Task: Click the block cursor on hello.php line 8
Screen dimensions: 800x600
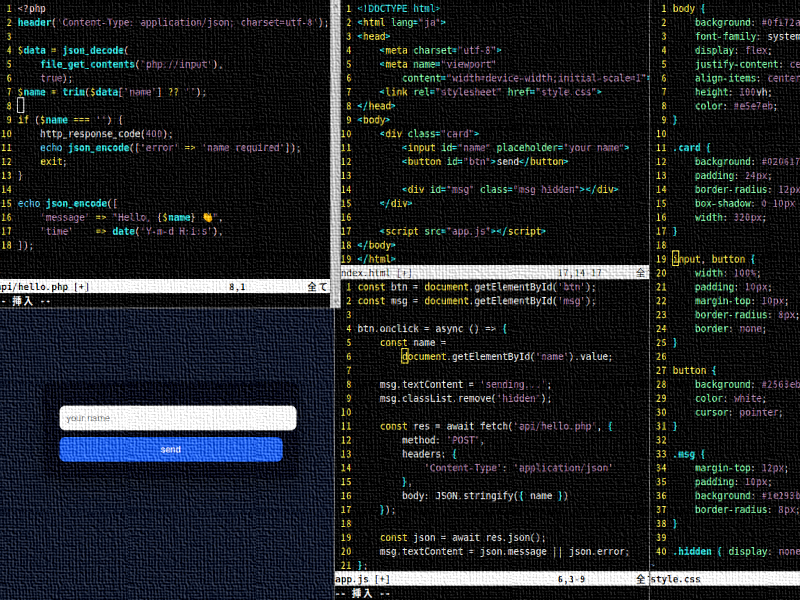Action: [21, 105]
